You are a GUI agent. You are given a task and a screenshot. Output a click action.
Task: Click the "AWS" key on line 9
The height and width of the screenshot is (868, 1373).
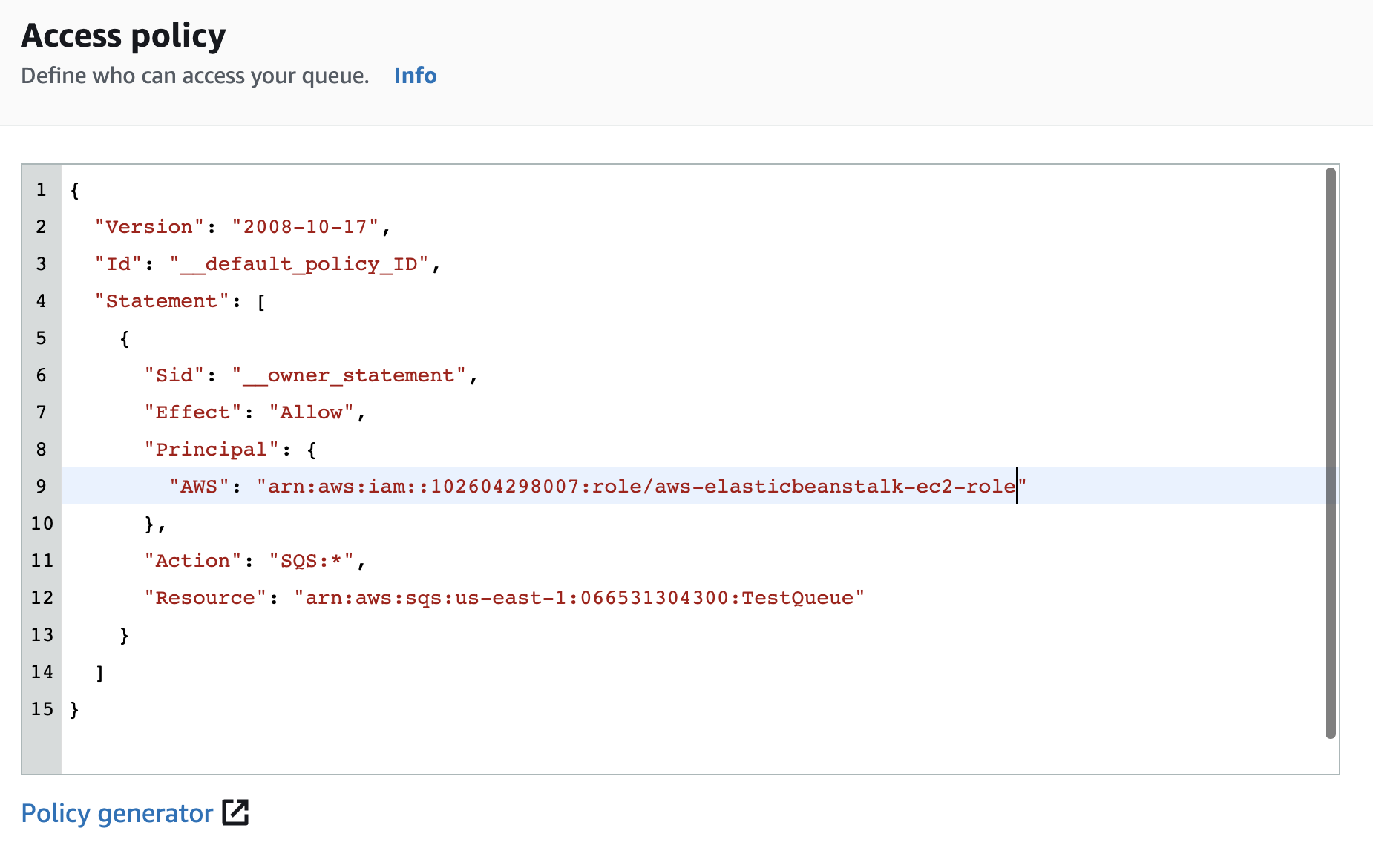(x=199, y=487)
